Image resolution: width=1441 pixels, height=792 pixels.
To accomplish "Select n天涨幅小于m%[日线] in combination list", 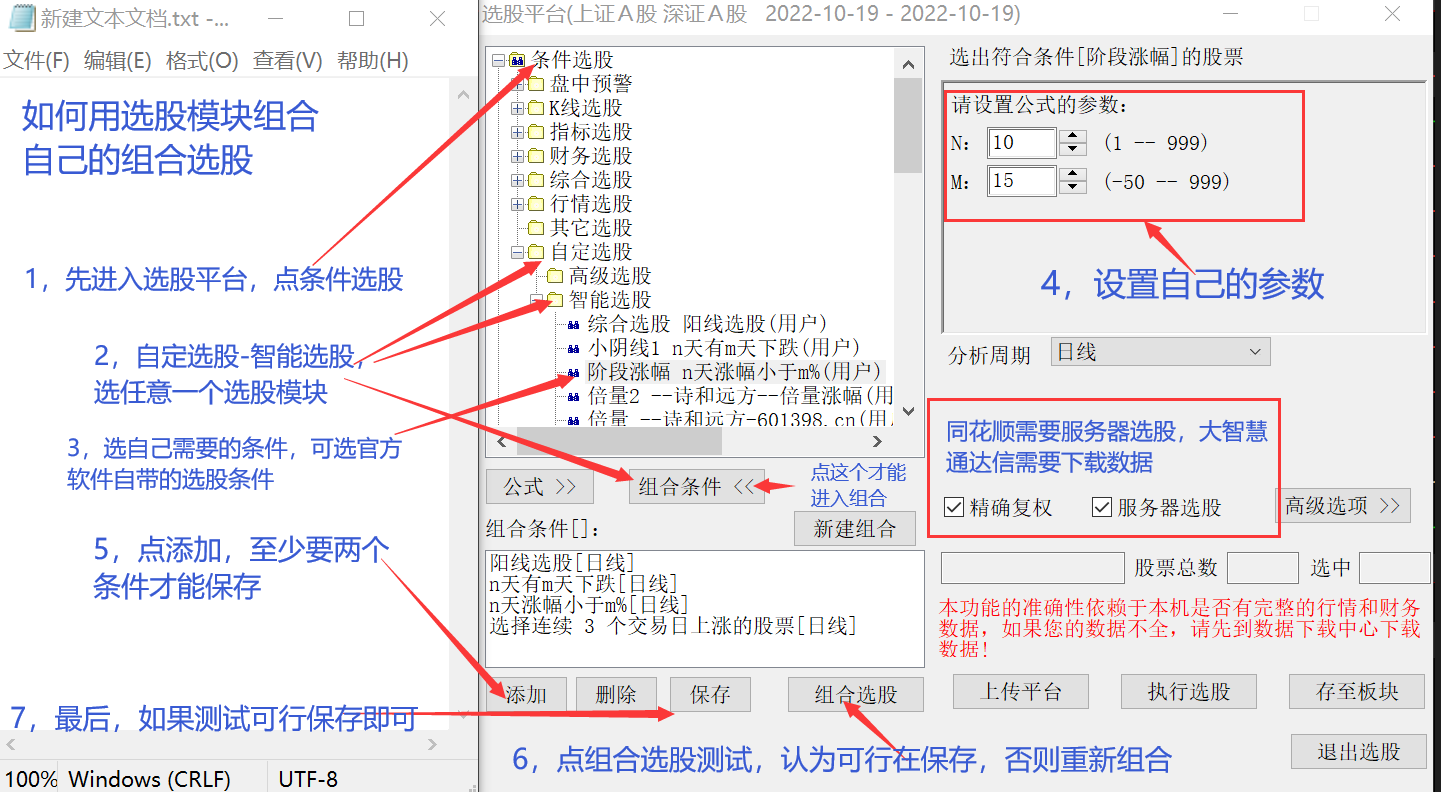I will coord(588,604).
